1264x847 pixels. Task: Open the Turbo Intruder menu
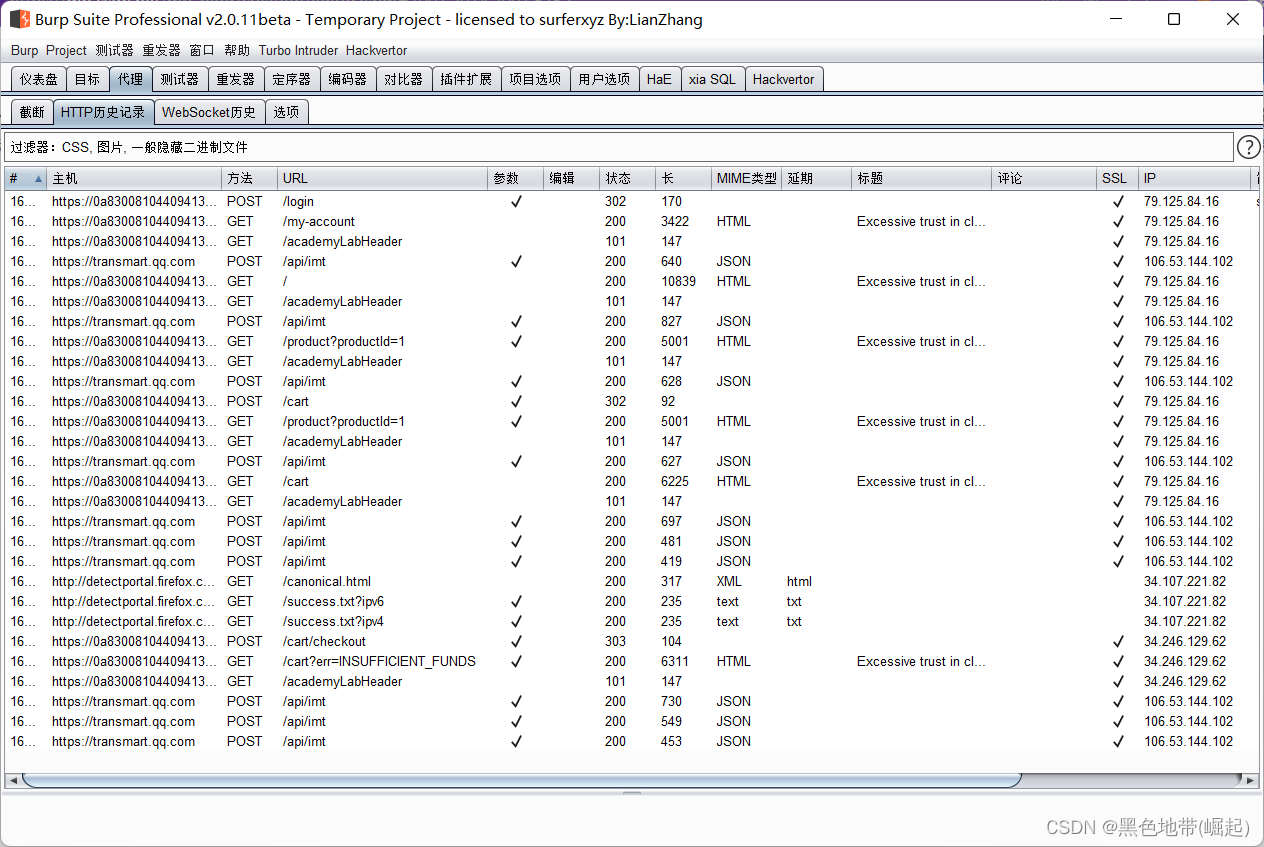tap(298, 50)
